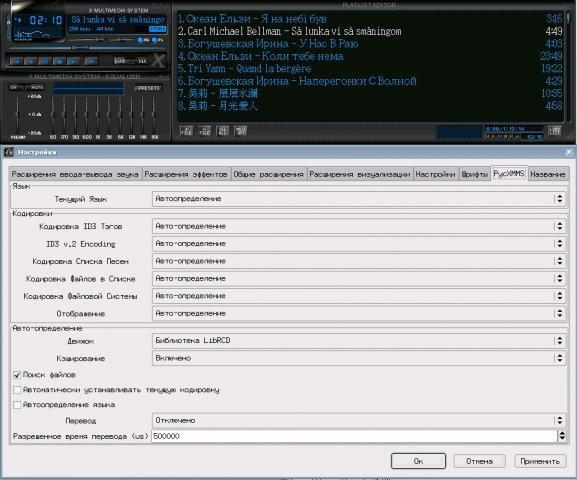Click the elapsed time display 02:10
Image resolution: width=577 pixels, height=480 pixels.
(46, 20)
